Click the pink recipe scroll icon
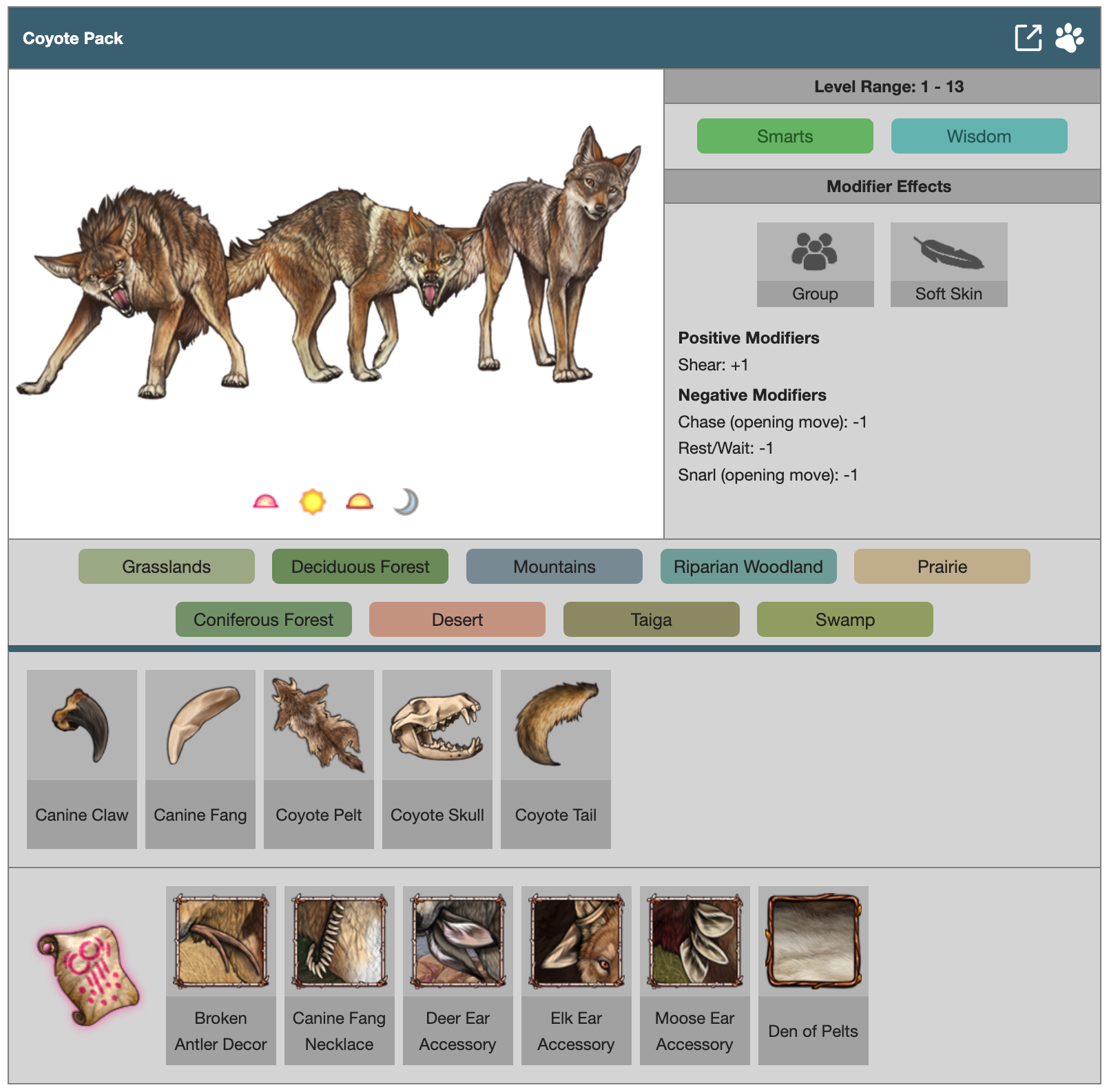The image size is (1109, 1092). point(88,975)
